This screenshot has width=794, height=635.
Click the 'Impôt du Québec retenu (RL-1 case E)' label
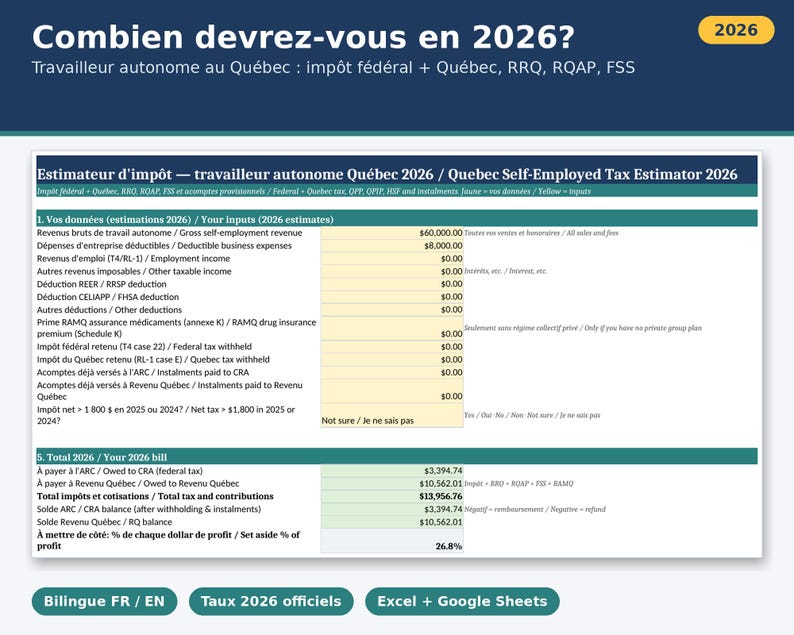click(x=153, y=360)
